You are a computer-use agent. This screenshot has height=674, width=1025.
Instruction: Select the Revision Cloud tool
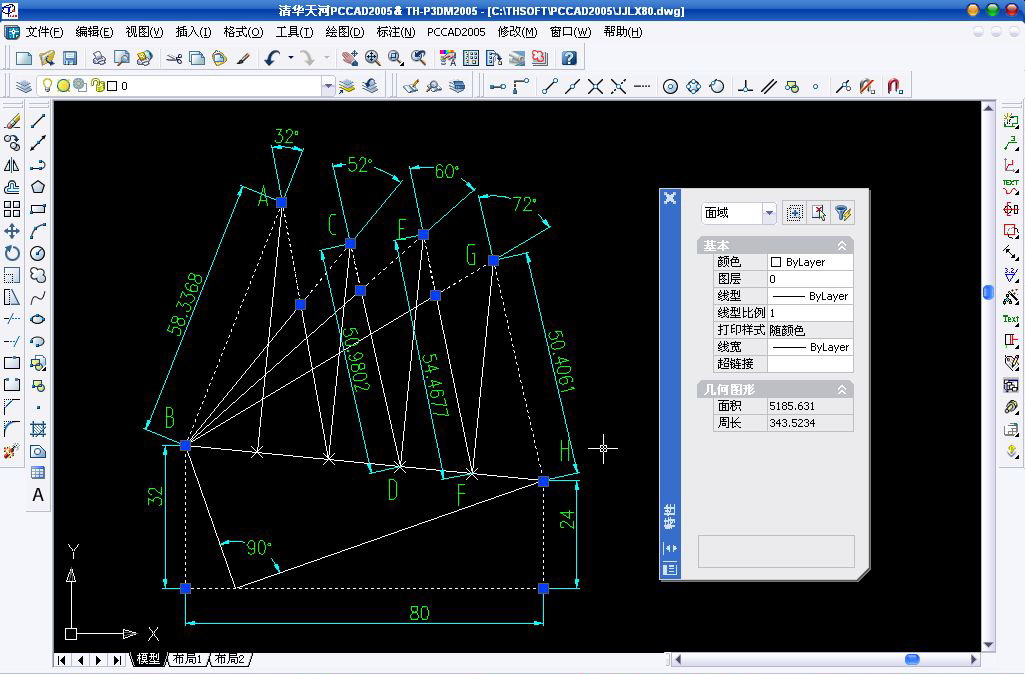point(38,275)
